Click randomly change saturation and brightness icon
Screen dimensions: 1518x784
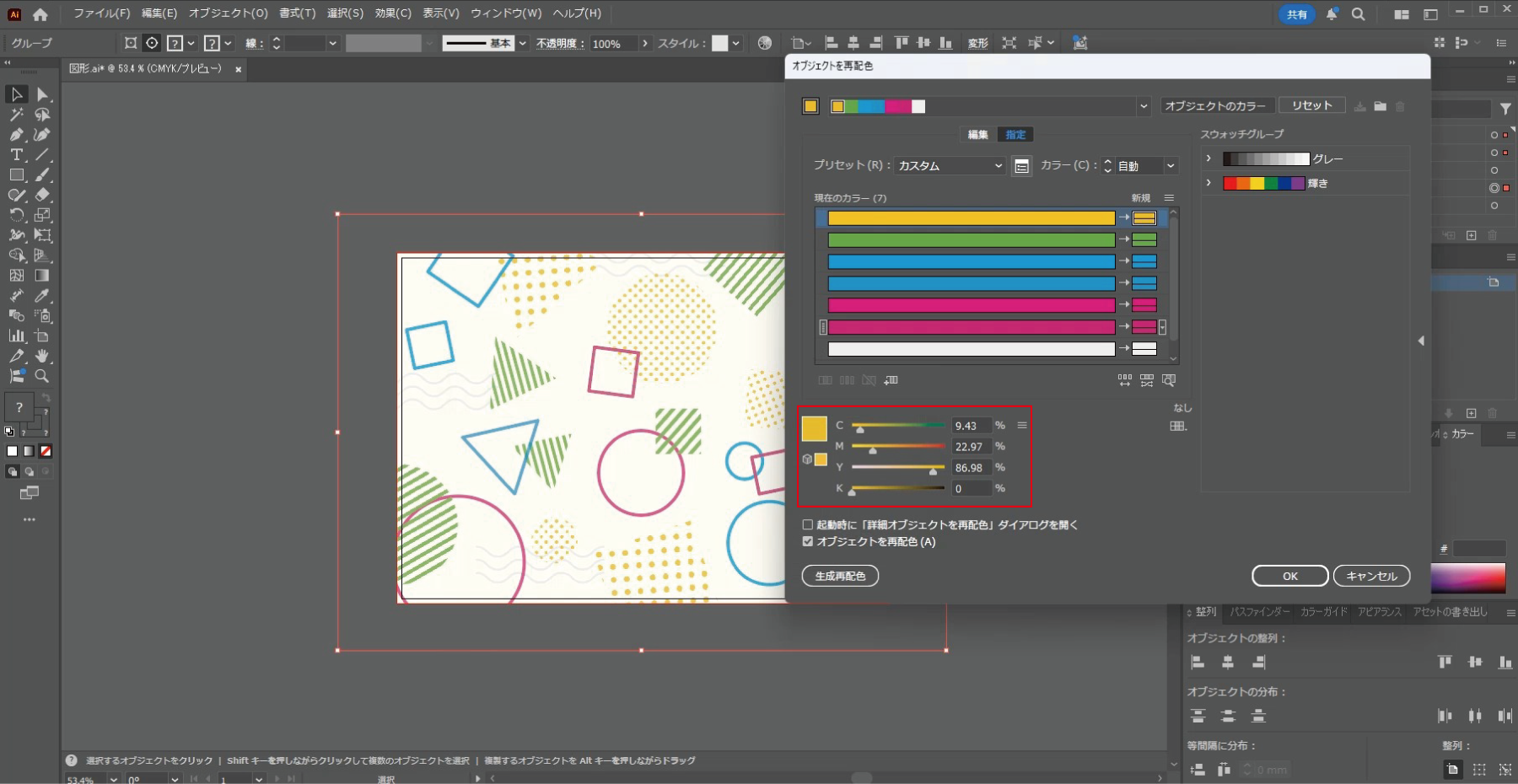[x=1147, y=380]
